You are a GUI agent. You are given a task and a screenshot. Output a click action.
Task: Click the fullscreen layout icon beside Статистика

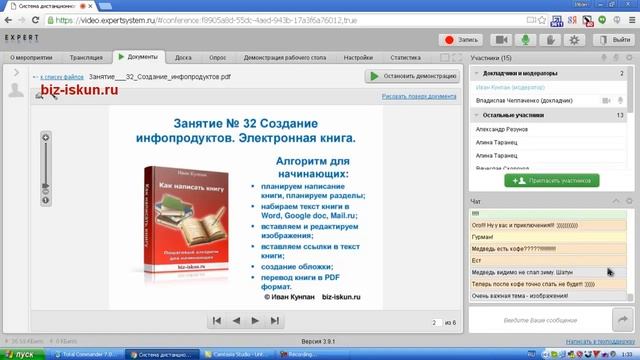click(x=457, y=58)
